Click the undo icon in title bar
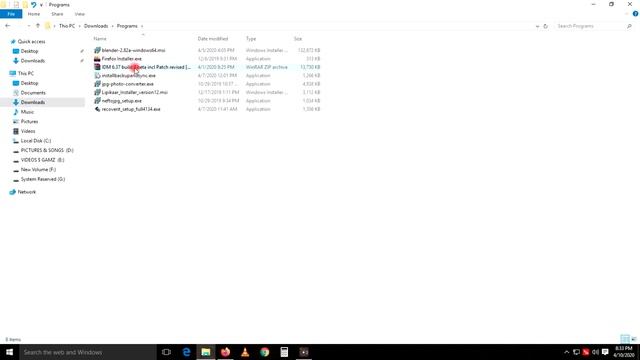Screen dimensions: 640x360 point(33,4)
